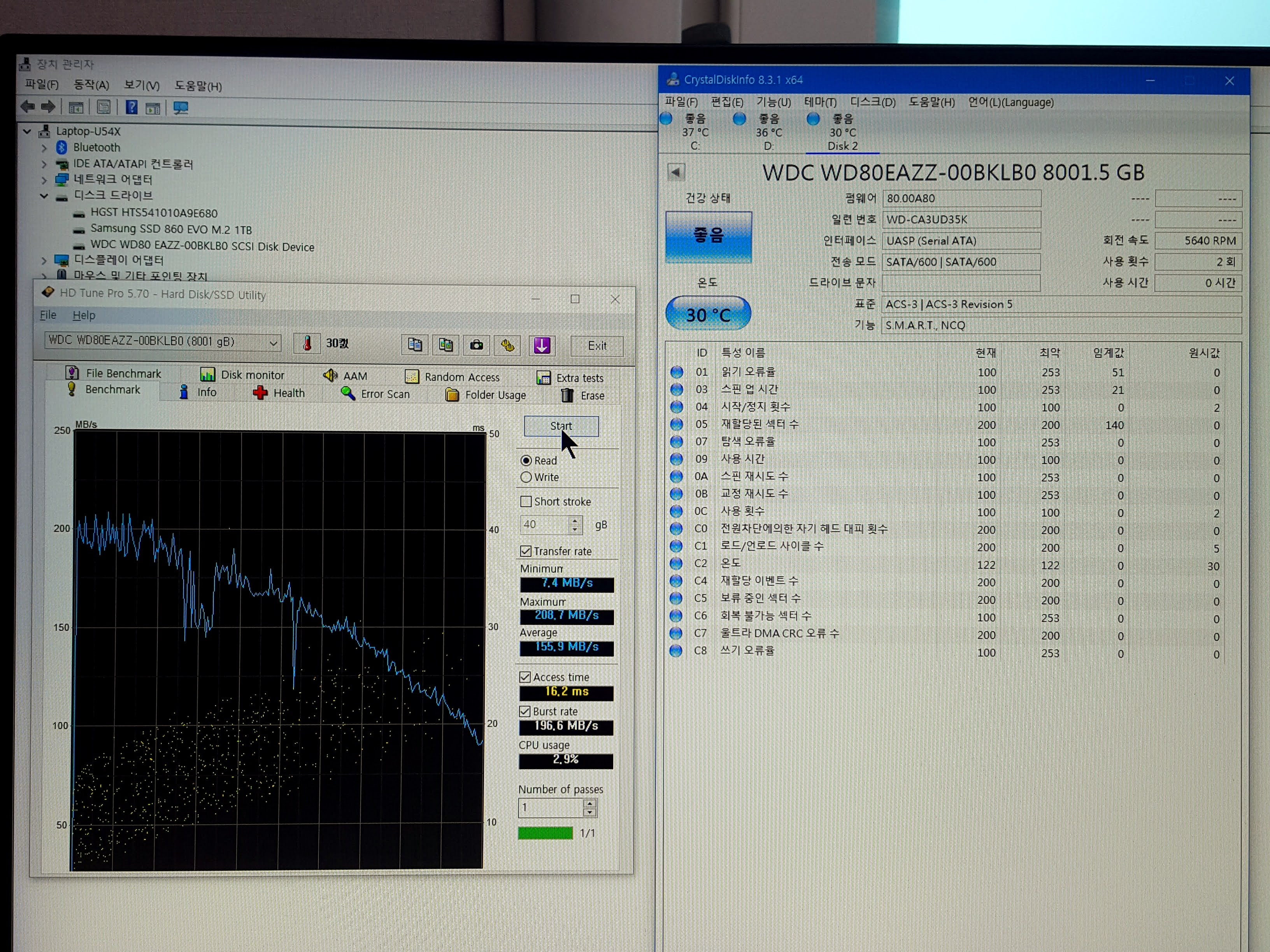Click the blue status orb for drive D:

[740, 119]
